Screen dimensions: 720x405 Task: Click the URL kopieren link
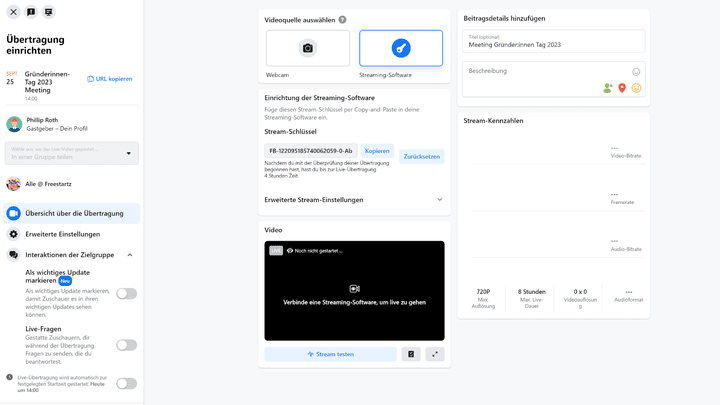[x=110, y=79]
